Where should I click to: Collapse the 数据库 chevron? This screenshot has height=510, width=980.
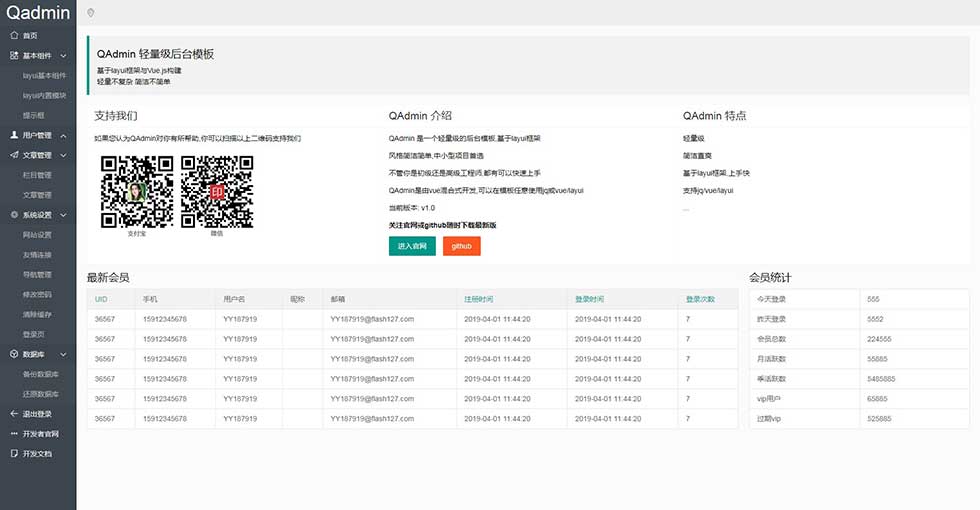pyautogui.click(x=63, y=354)
